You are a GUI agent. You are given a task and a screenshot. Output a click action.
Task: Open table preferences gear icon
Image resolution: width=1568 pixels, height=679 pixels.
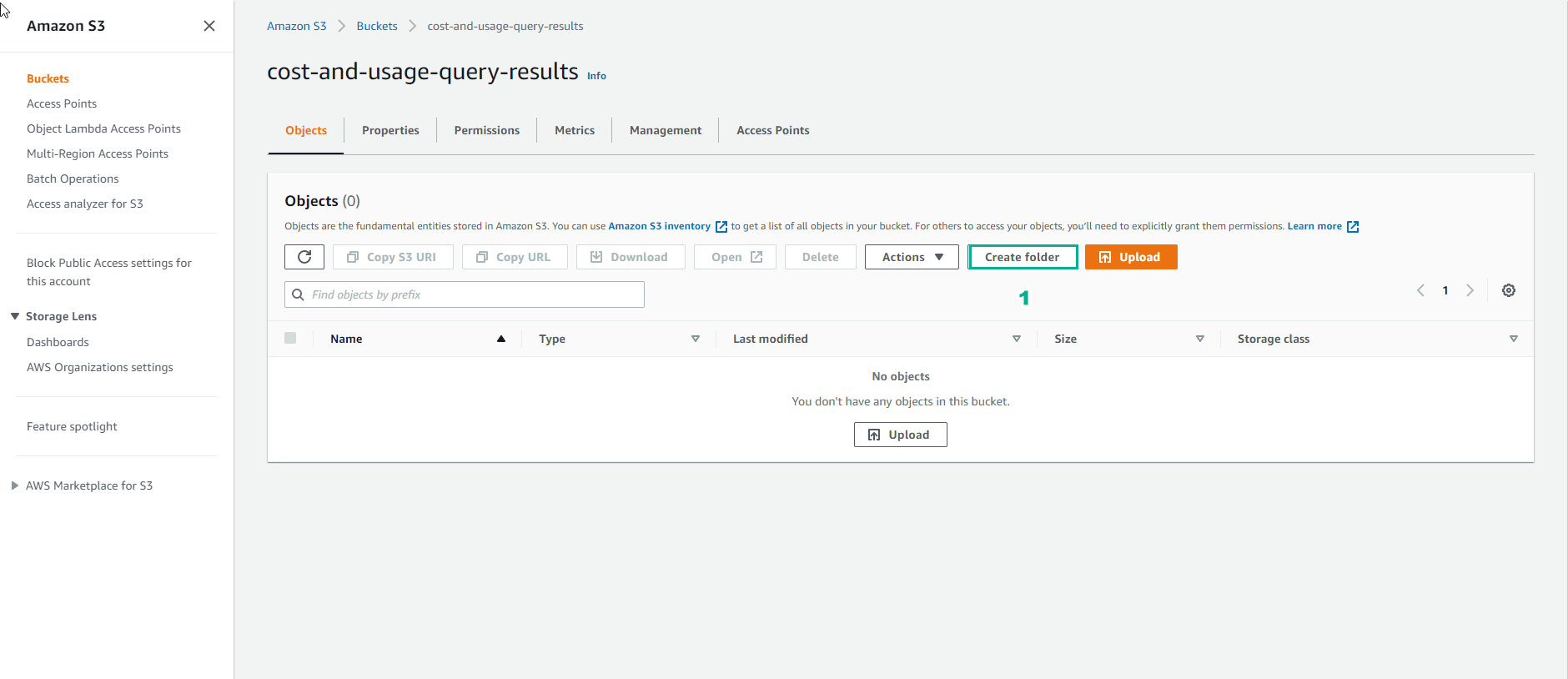pos(1509,290)
